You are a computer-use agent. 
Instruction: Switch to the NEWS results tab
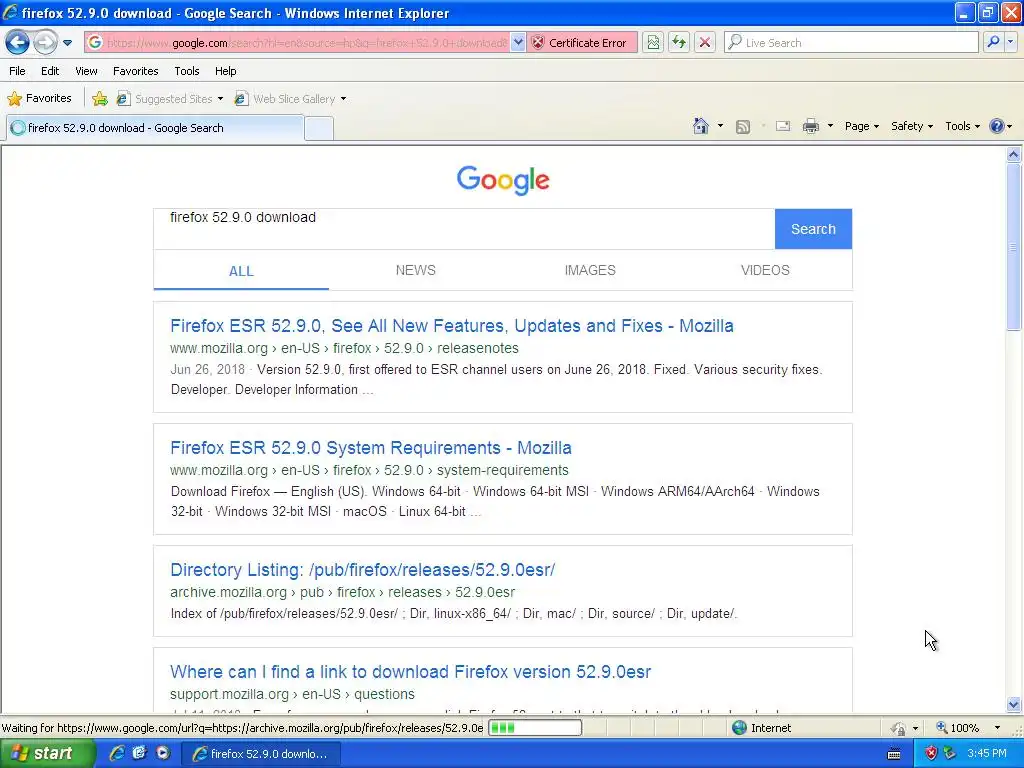(415, 270)
